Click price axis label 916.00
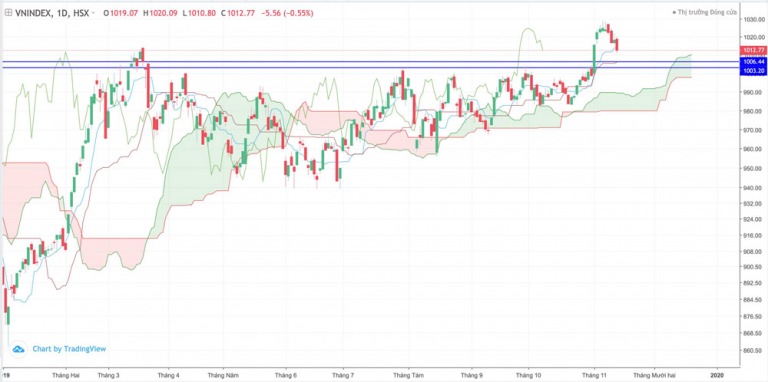The image size is (768, 382). pos(754,236)
